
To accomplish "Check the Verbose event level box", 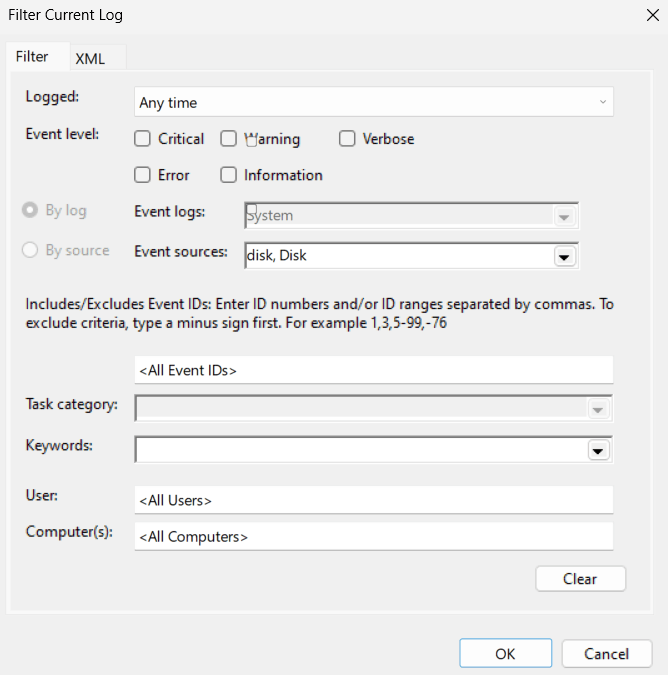I will [x=347, y=139].
